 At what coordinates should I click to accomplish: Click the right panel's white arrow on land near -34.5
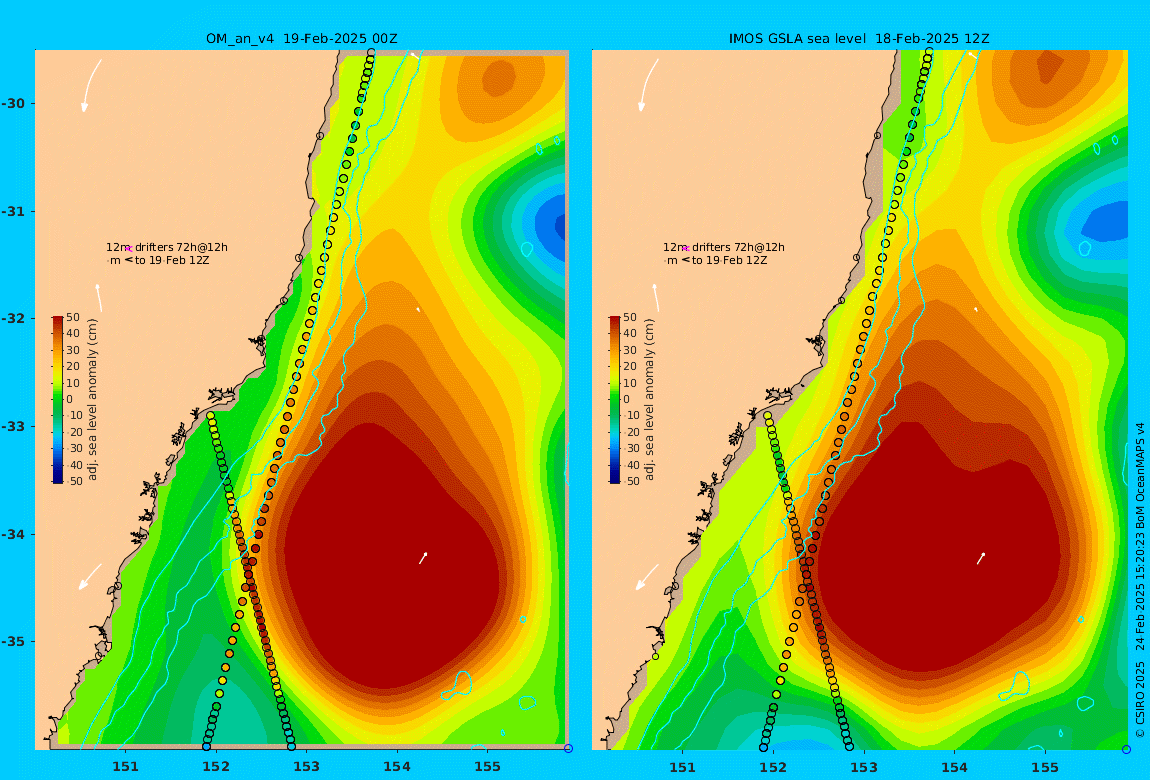pyautogui.click(x=648, y=576)
